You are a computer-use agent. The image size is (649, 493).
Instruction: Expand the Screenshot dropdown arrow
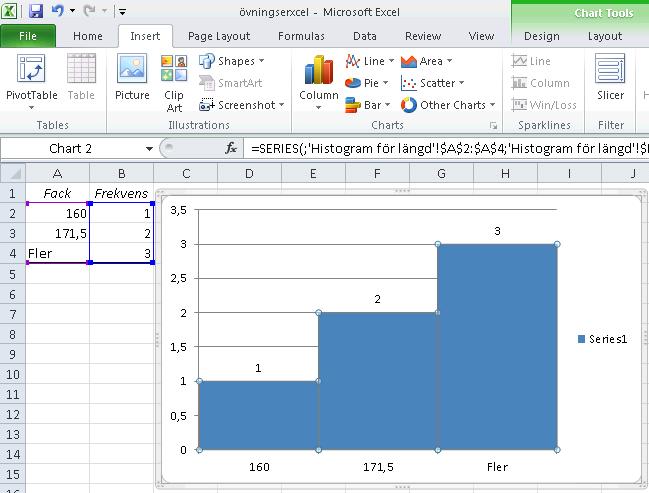281,105
